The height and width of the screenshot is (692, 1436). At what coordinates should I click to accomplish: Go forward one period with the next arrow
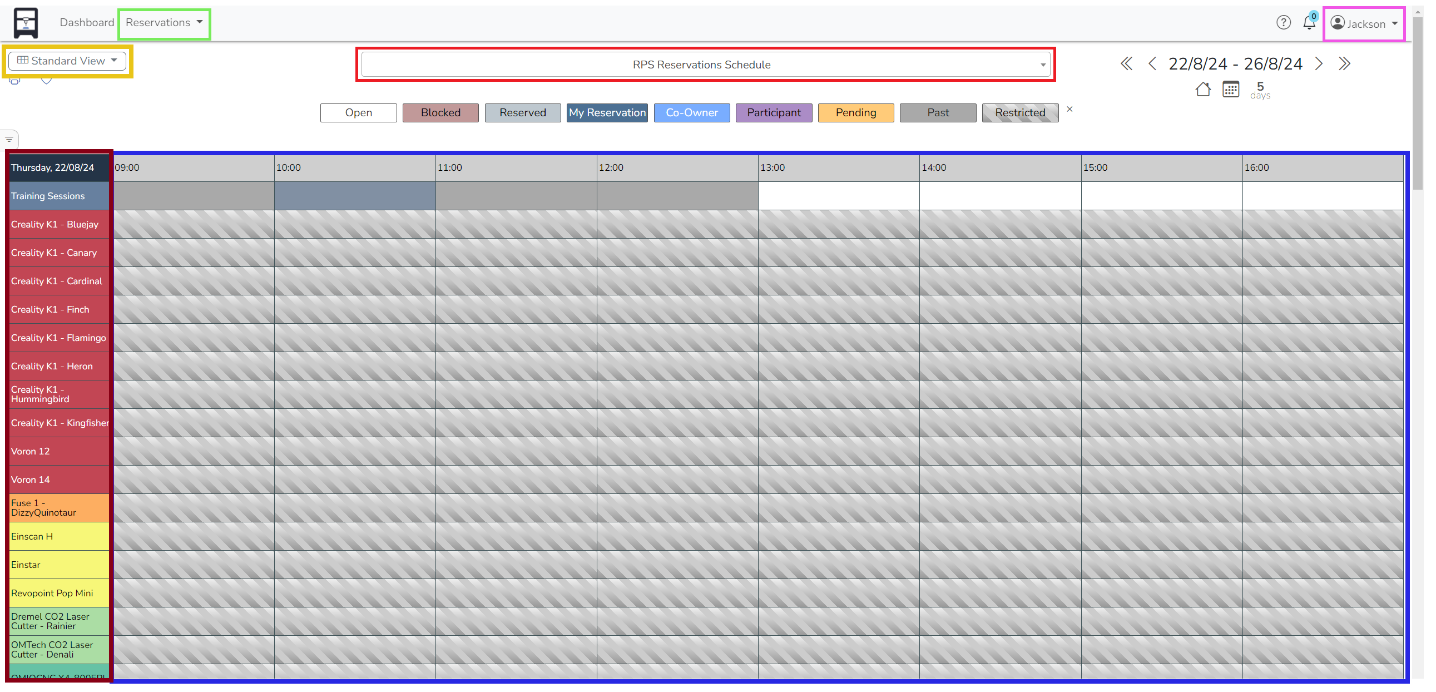click(x=1318, y=63)
